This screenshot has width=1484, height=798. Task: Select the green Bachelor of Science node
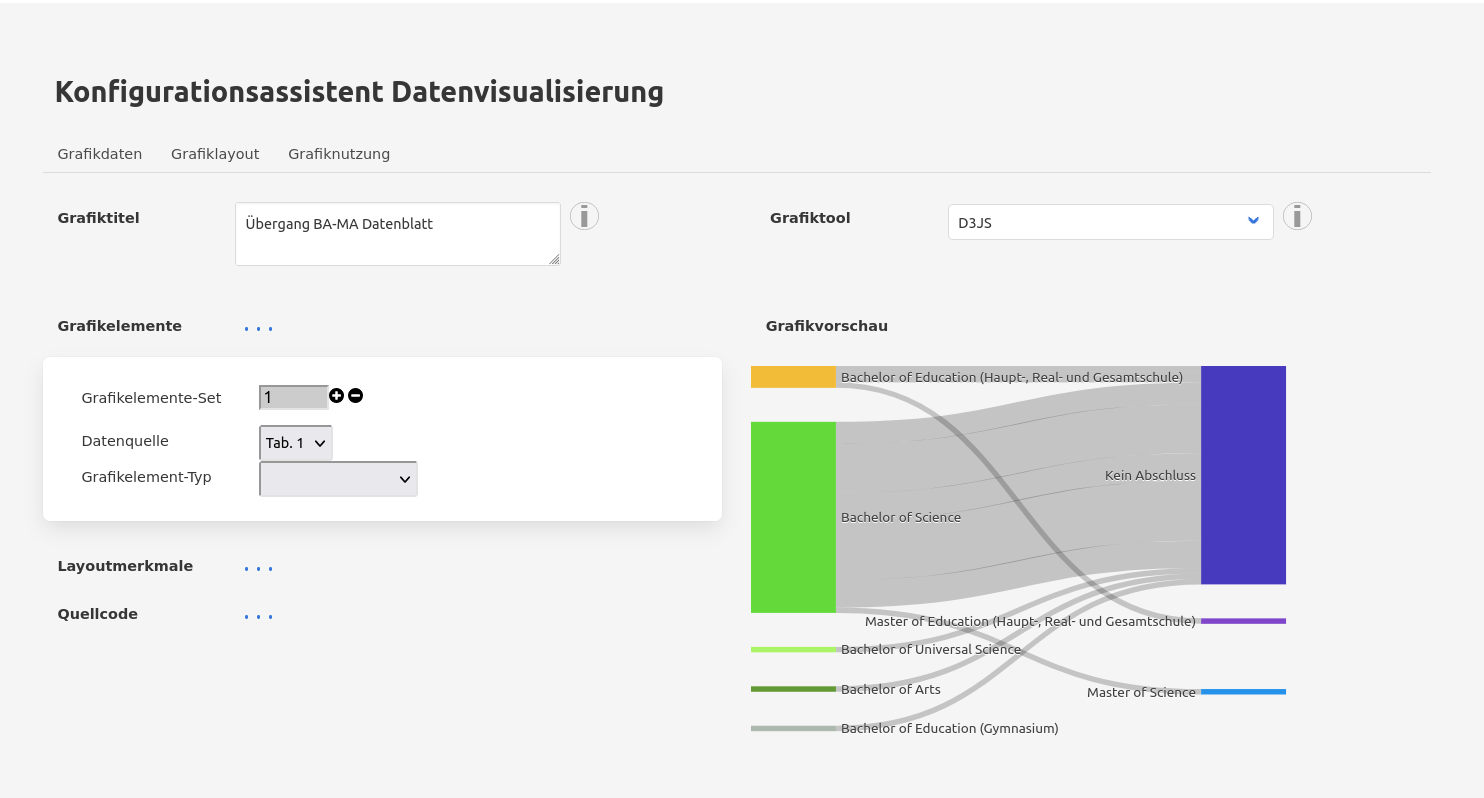[793, 517]
